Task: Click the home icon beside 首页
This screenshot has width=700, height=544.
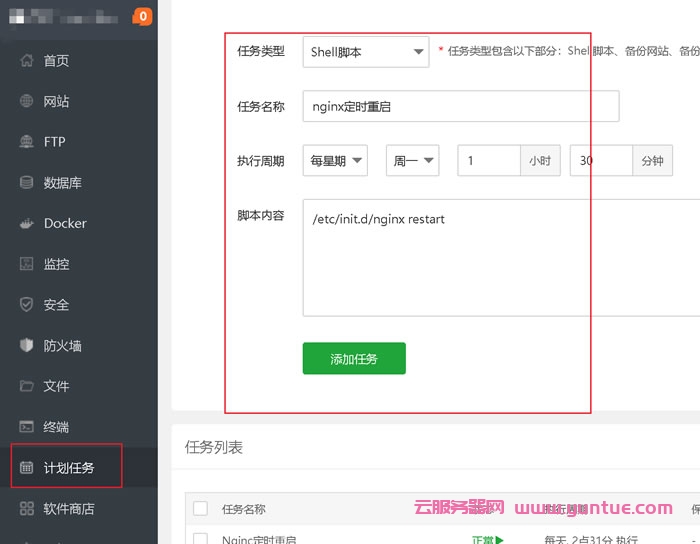Action: click(x=27, y=61)
